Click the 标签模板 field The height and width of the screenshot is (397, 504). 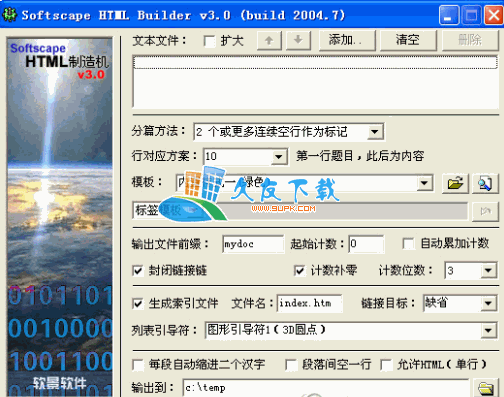pos(300,211)
